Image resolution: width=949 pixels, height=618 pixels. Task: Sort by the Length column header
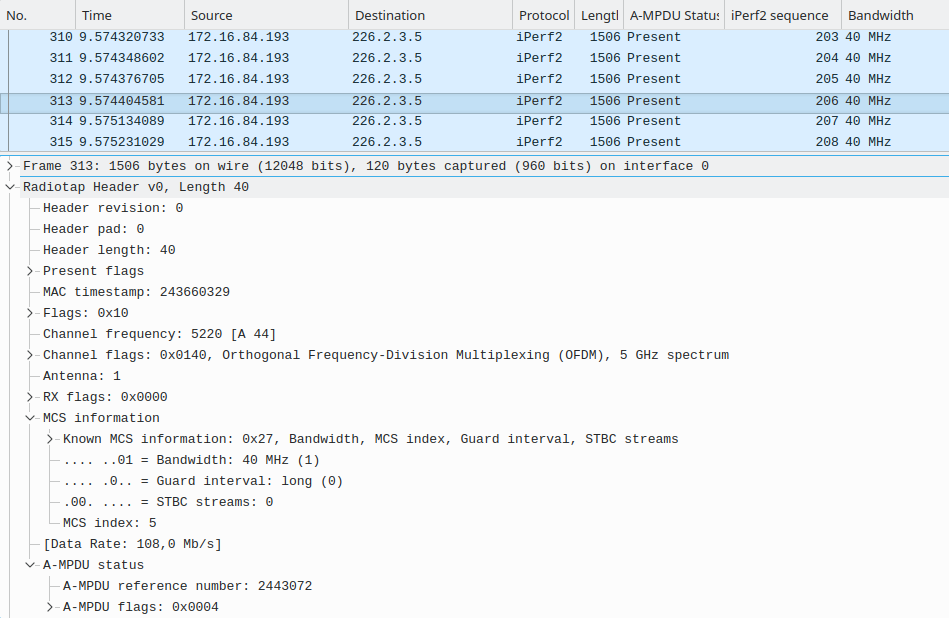pyautogui.click(x=599, y=15)
